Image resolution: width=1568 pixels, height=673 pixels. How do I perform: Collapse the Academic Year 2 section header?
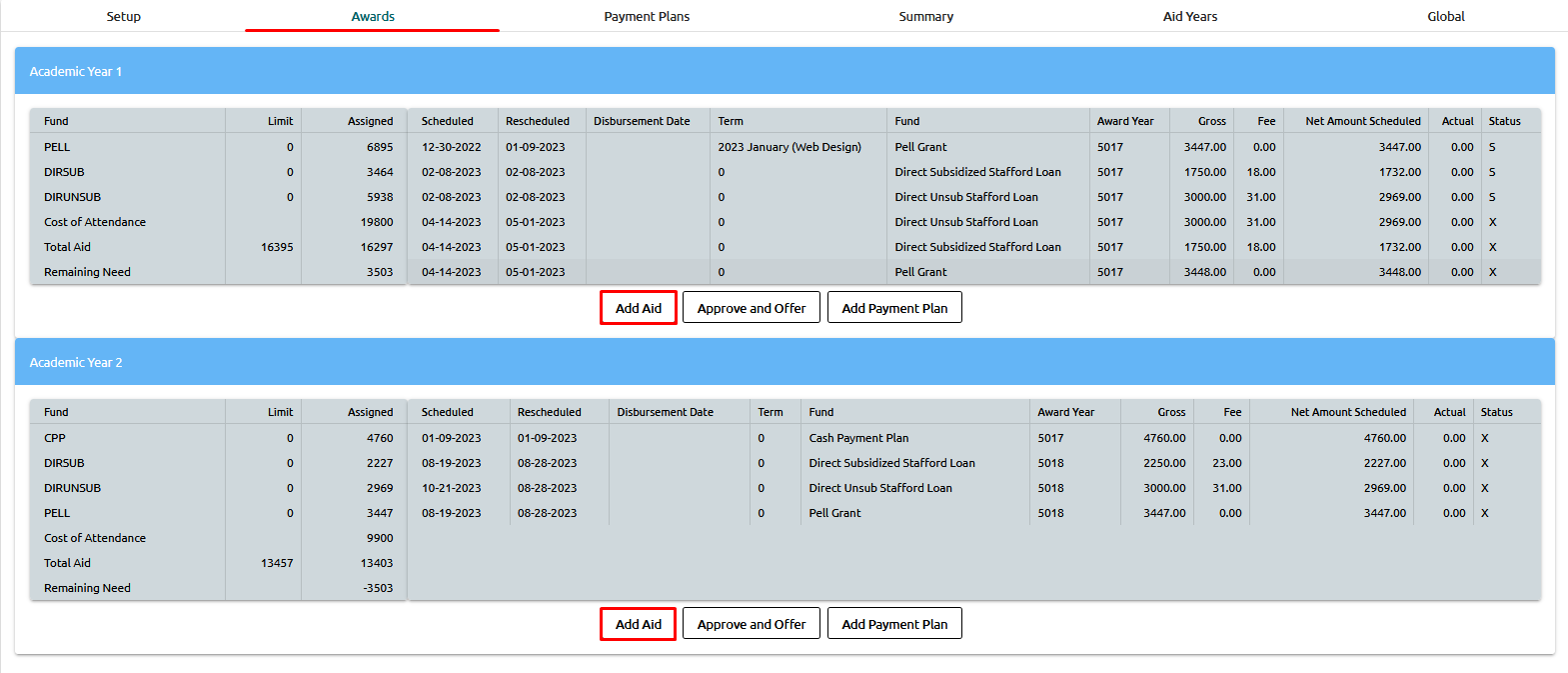click(x=784, y=362)
